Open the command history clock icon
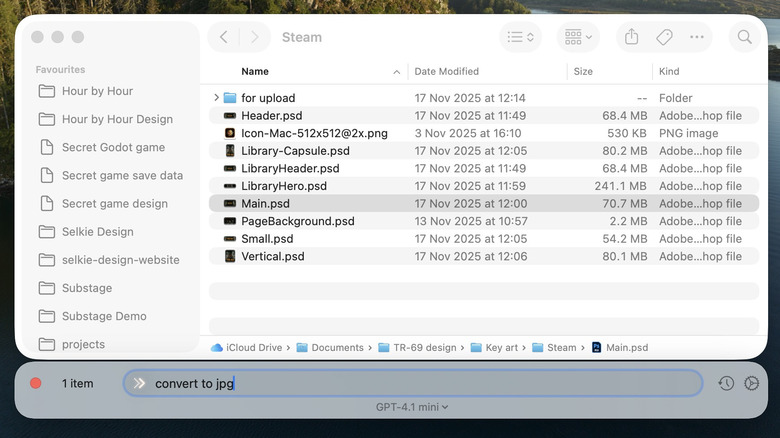780x438 pixels. click(726, 383)
